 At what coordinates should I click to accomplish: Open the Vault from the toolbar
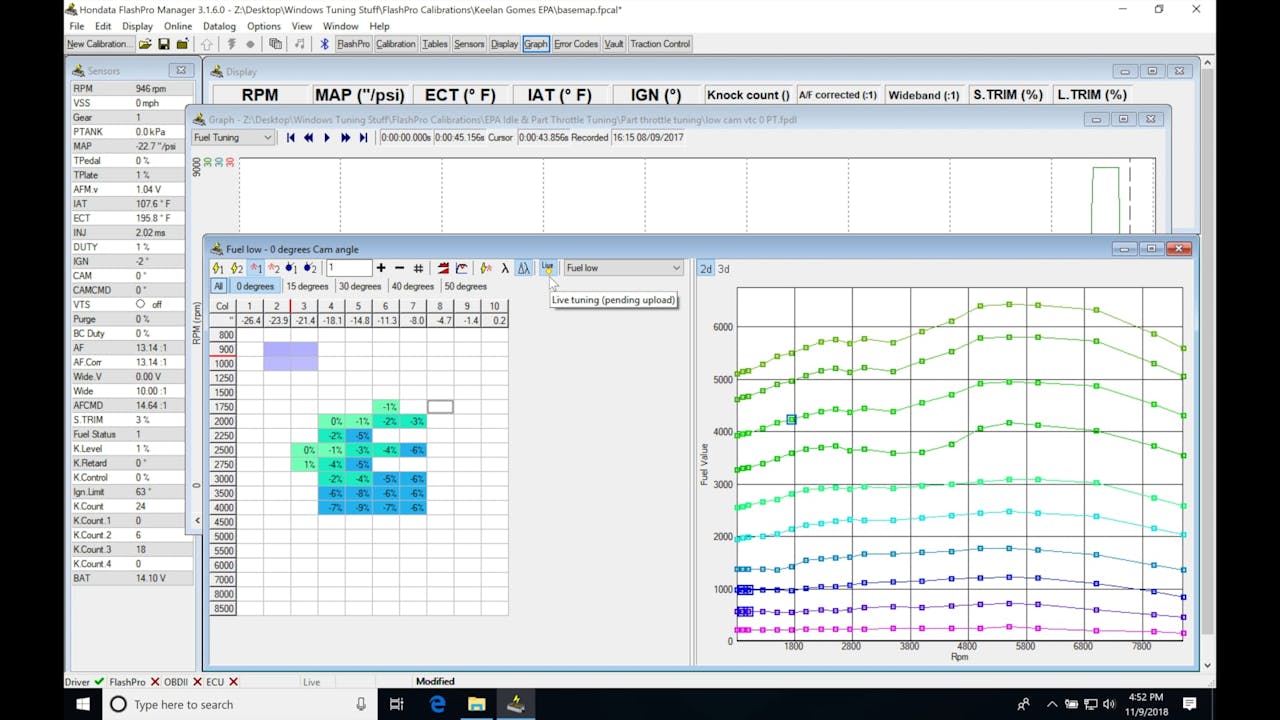[613, 43]
